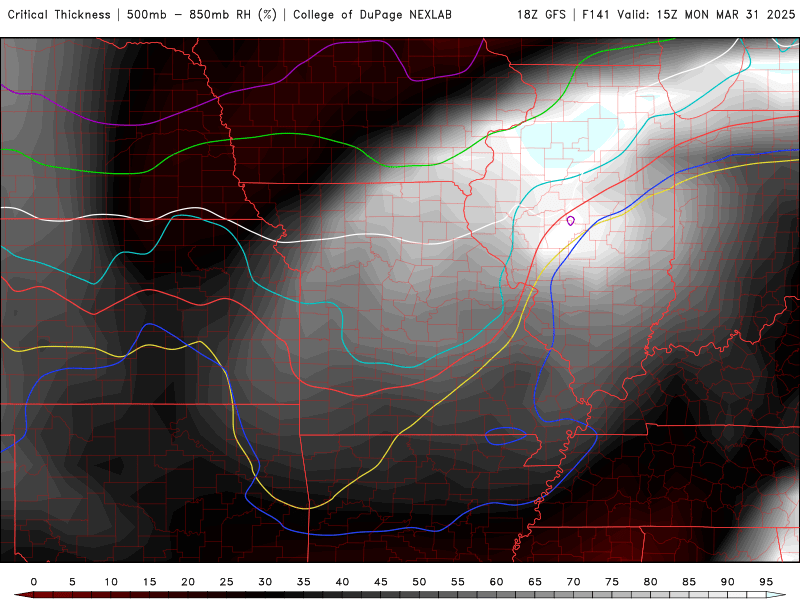This screenshot has width=800, height=600.
Task: Click the colorbar label '70'
Action: pos(573,582)
